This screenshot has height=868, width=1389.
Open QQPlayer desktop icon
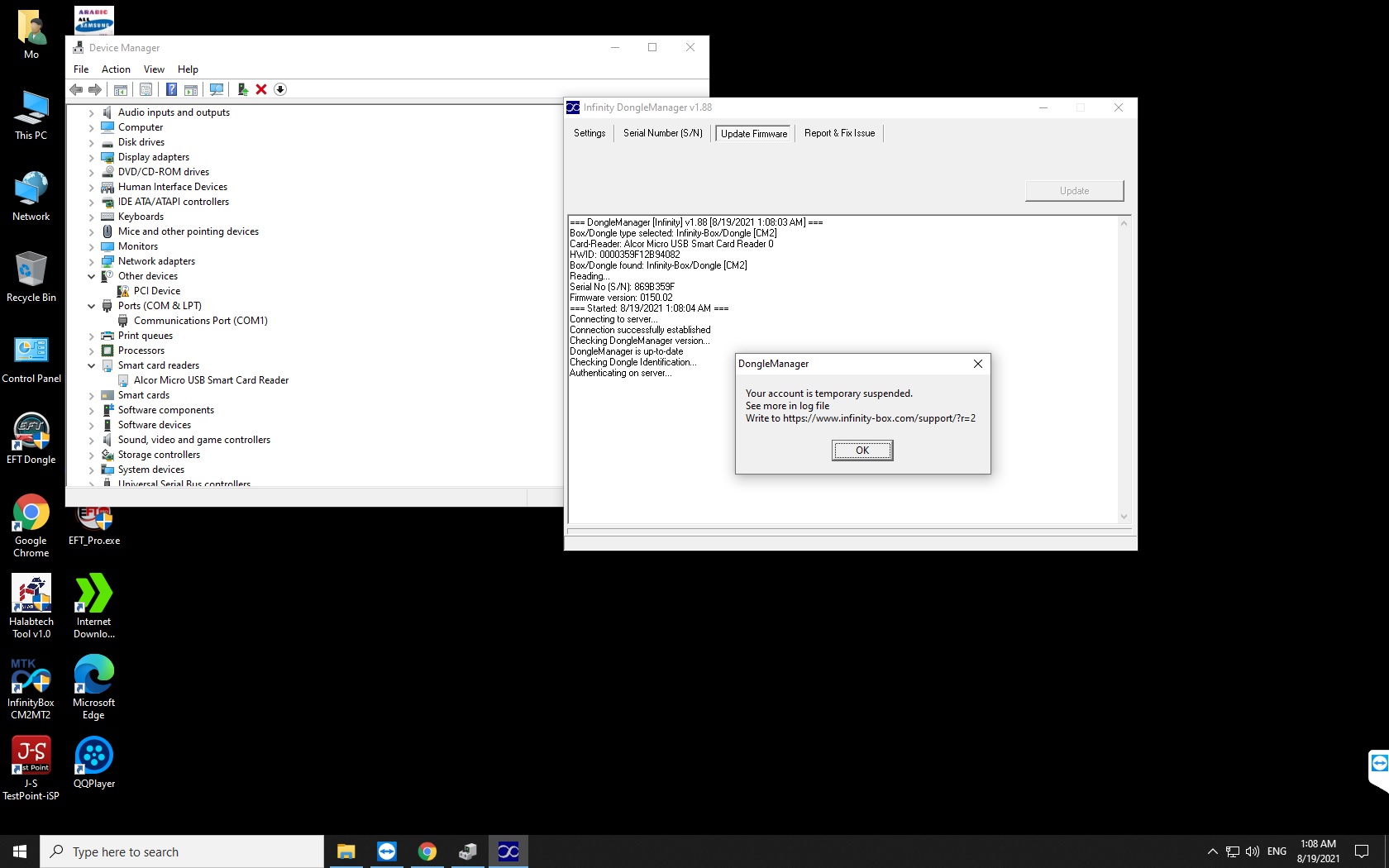pyautogui.click(x=94, y=762)
